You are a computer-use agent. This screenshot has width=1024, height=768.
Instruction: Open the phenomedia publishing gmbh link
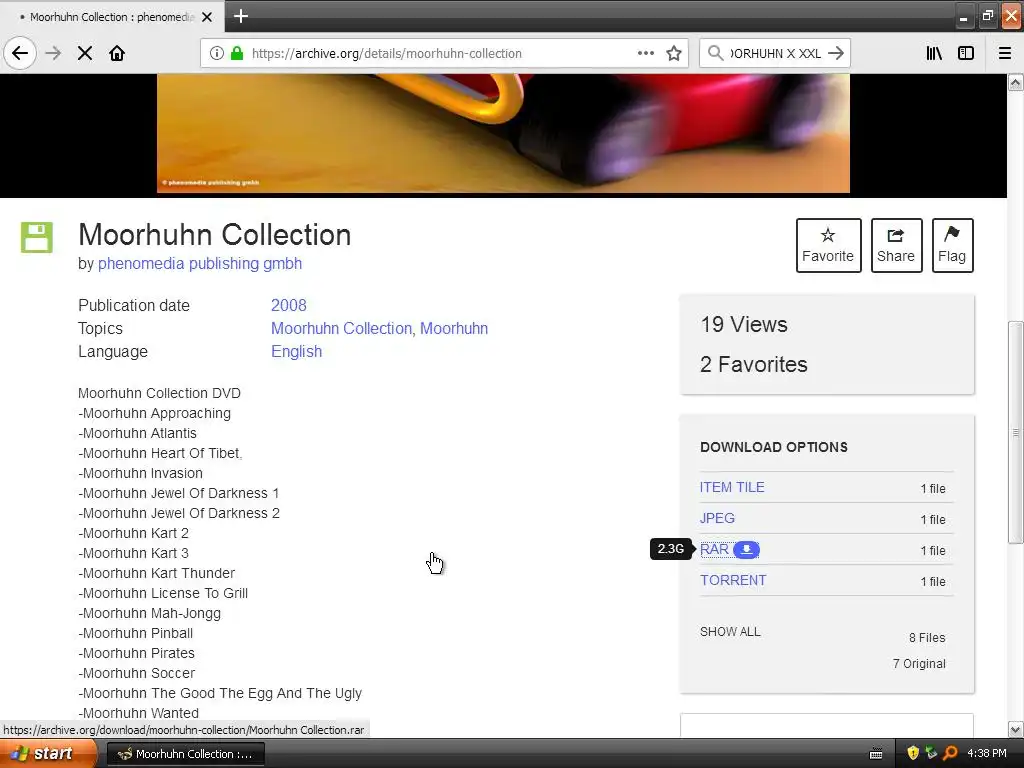[200, 264]
